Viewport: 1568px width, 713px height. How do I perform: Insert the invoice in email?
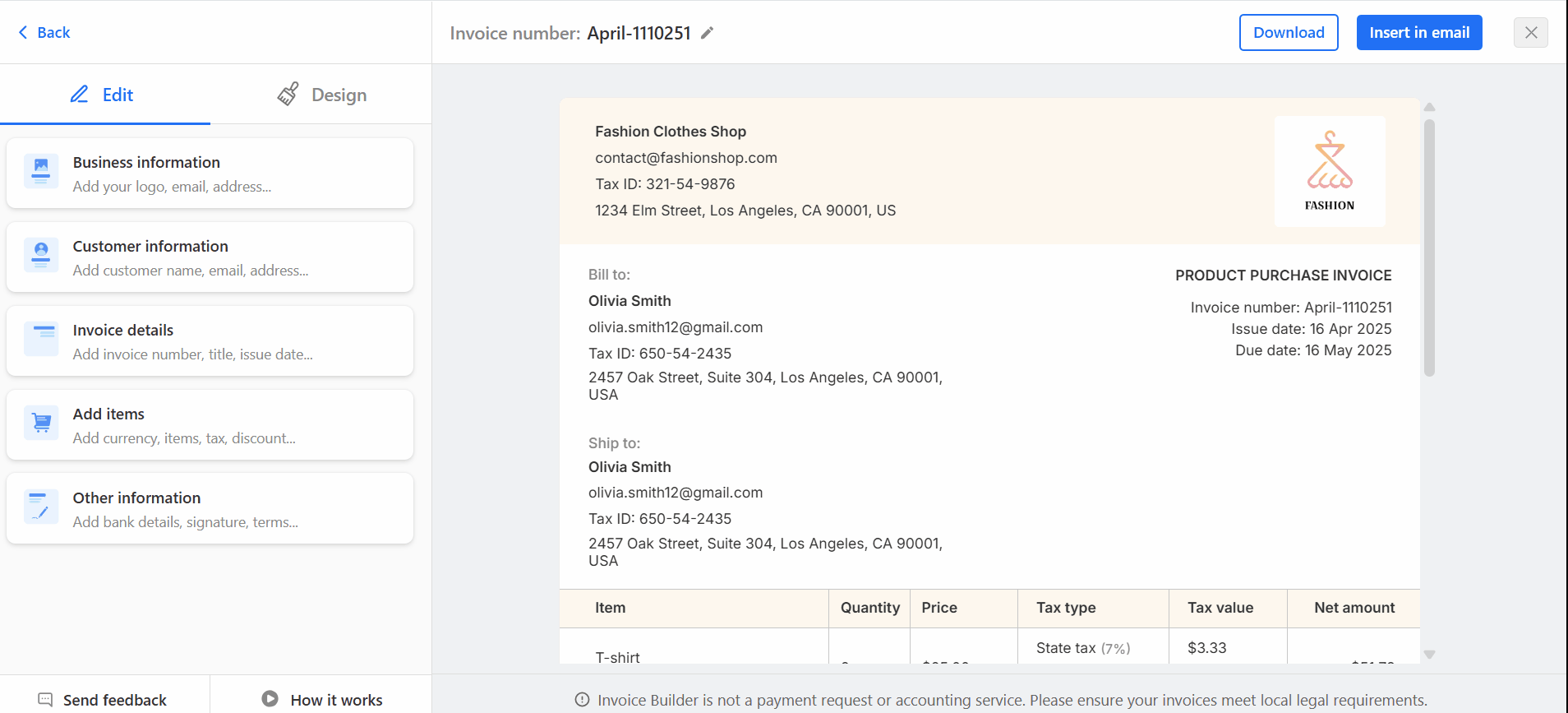(x=1419, y=32)
